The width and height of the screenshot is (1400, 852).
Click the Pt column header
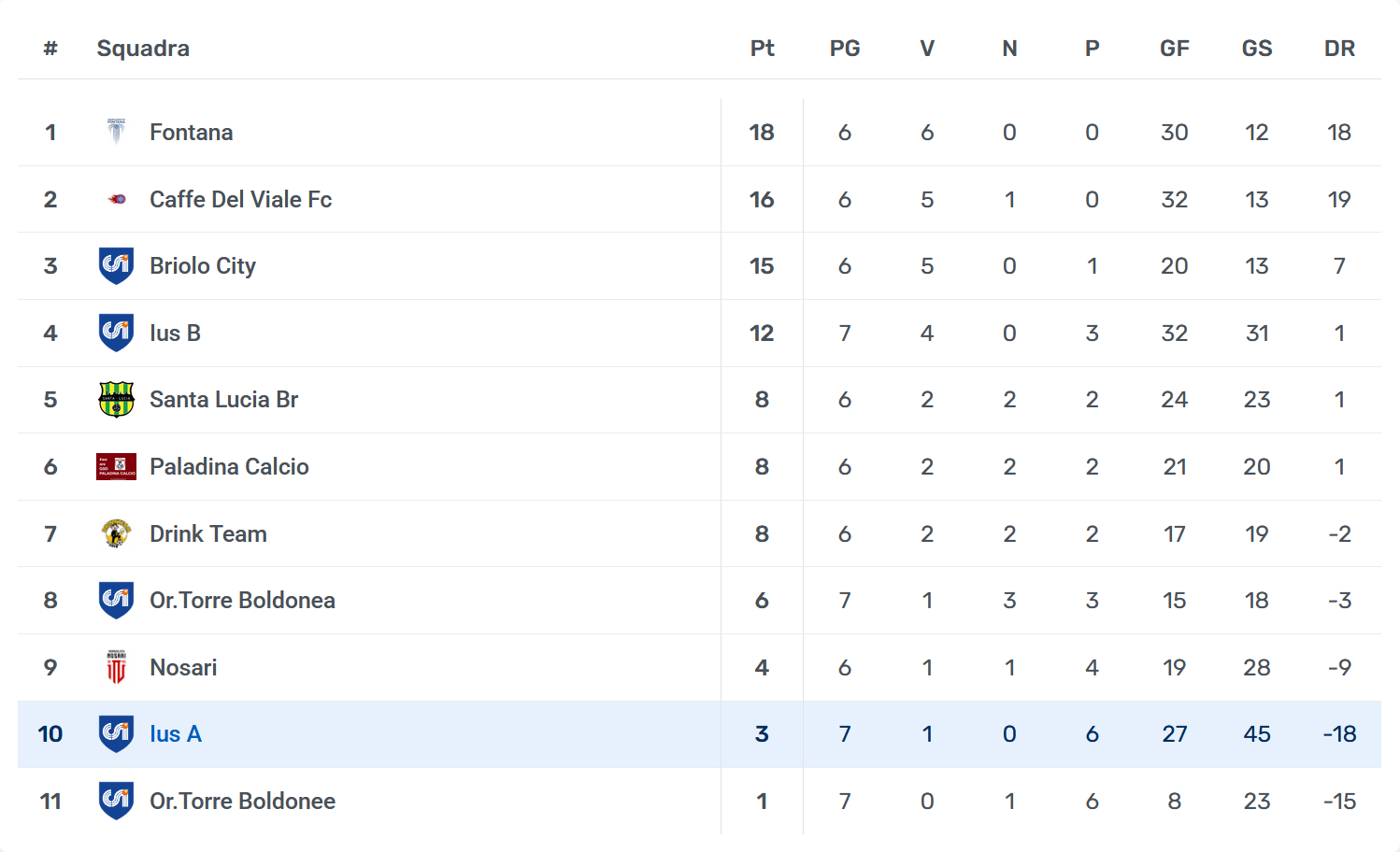(762, 49)
